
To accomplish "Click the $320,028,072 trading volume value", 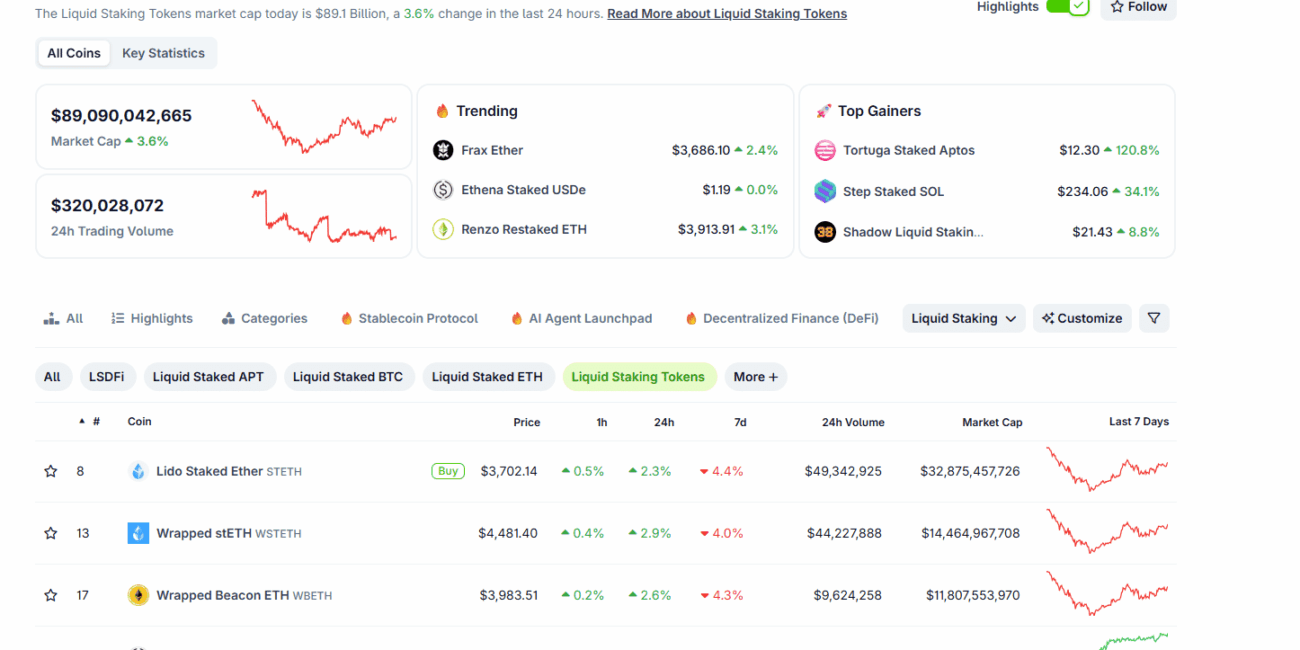I will [x=107, y=206].
